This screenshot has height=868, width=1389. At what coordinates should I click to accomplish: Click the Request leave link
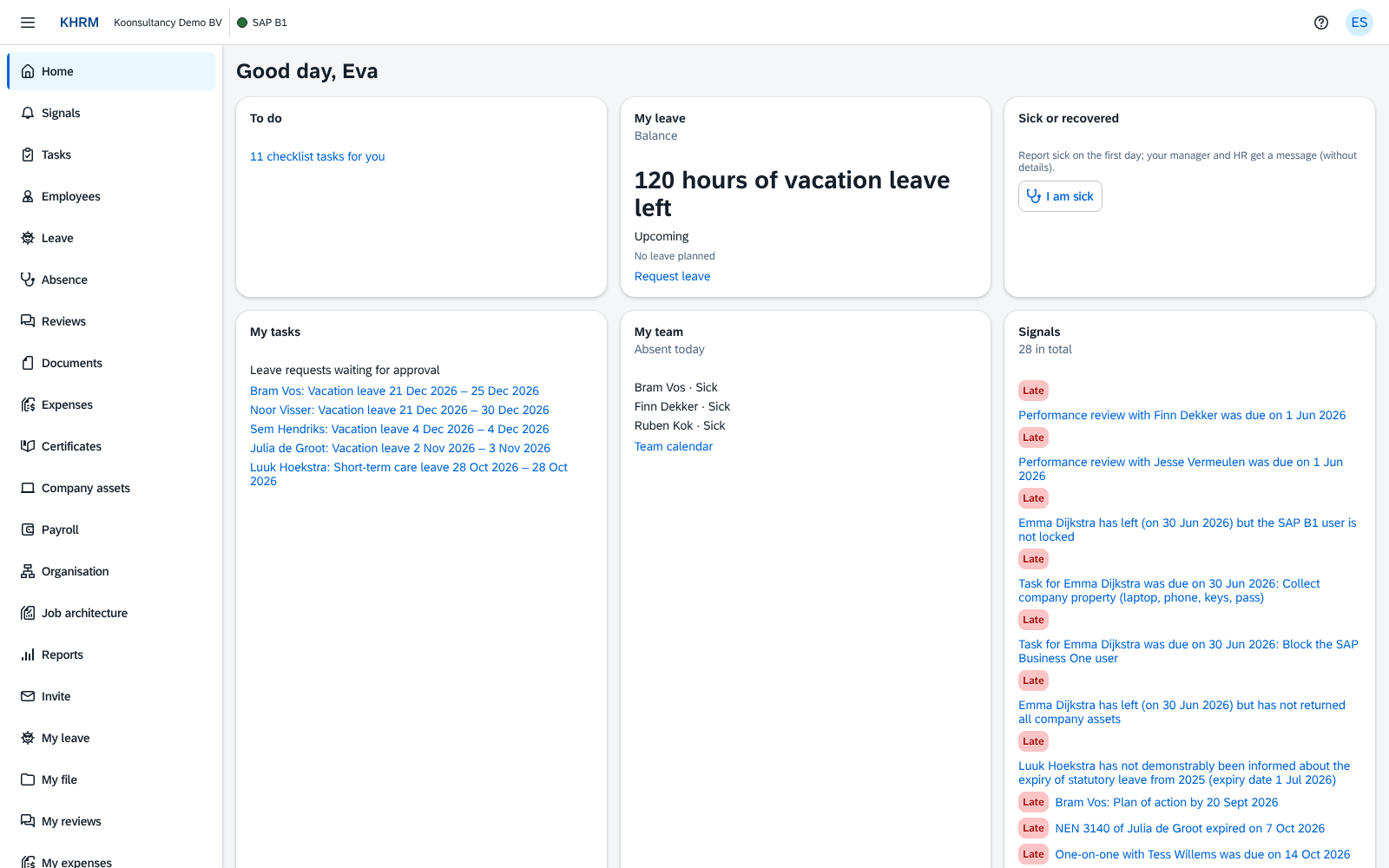(672, 276)
